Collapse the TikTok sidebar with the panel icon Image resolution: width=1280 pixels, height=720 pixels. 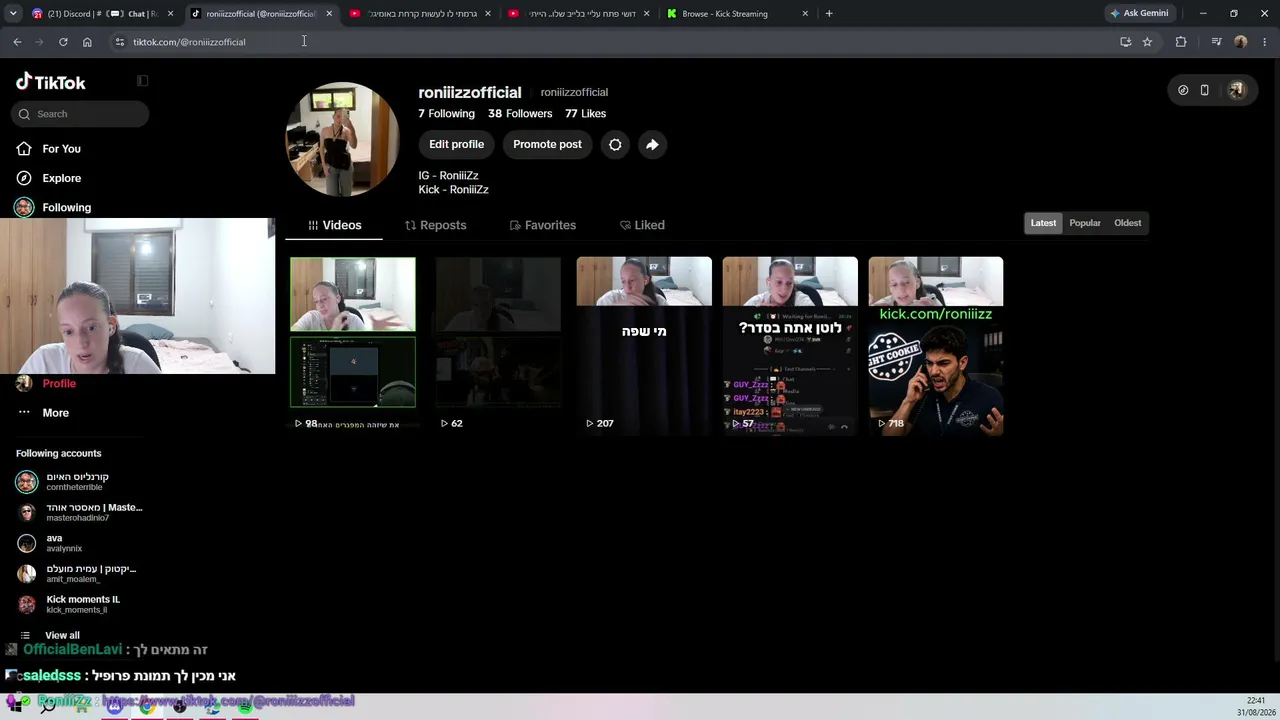[x=142, y=81]
